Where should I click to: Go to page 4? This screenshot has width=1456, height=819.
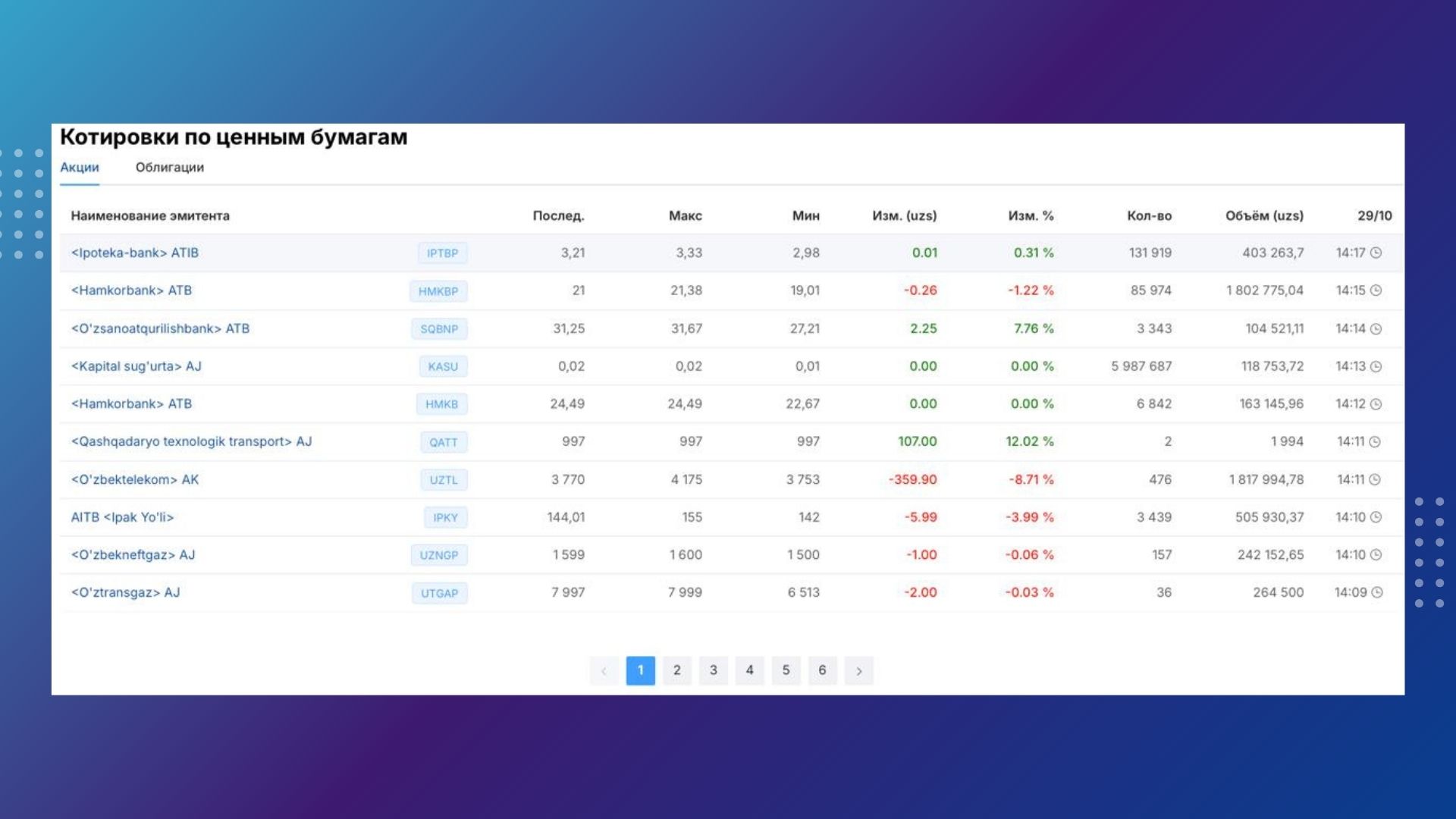coord(750,670)
